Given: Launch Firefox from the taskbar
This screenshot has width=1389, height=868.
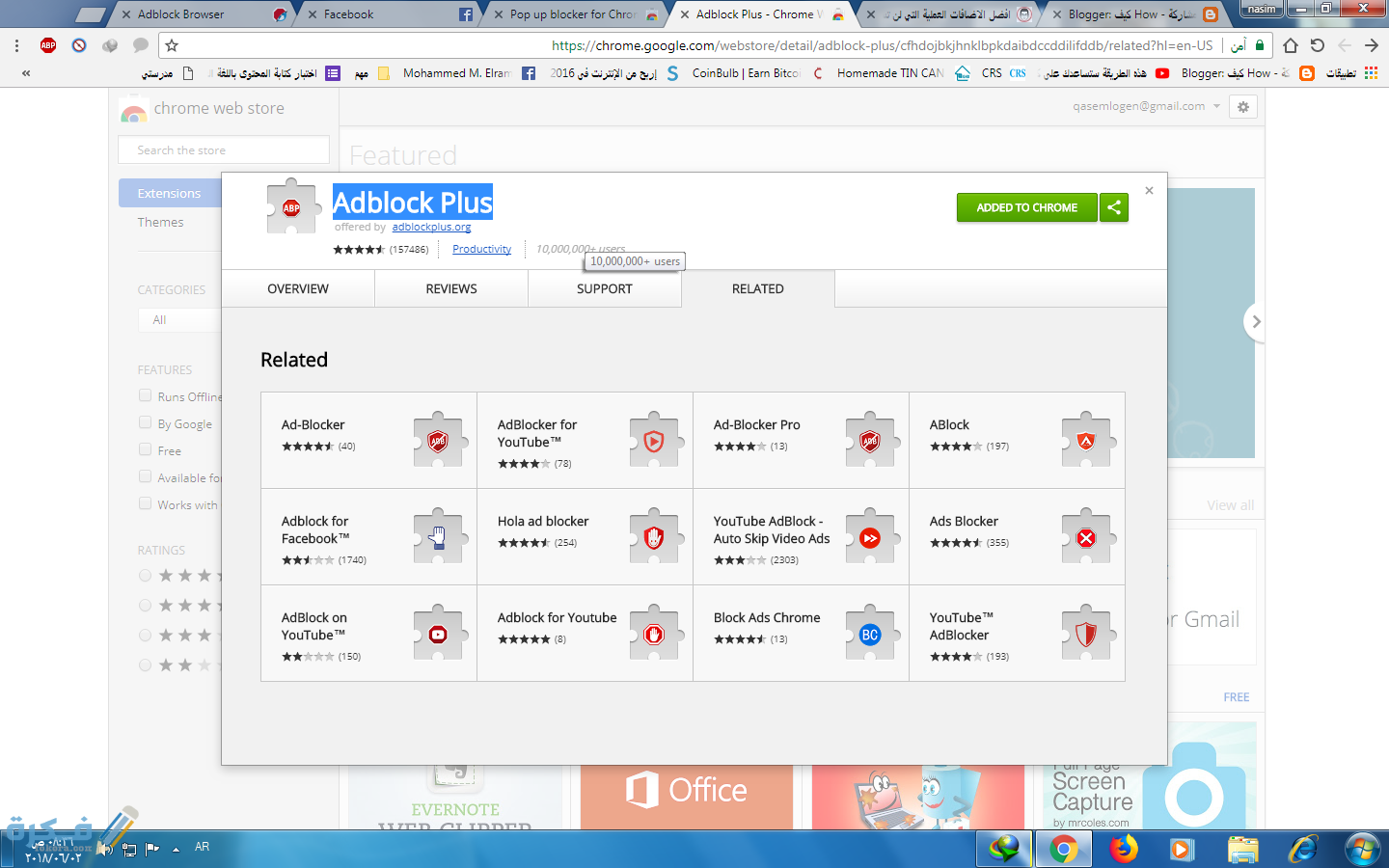Looking at the screenshot, I should [x=1123, y=849].
